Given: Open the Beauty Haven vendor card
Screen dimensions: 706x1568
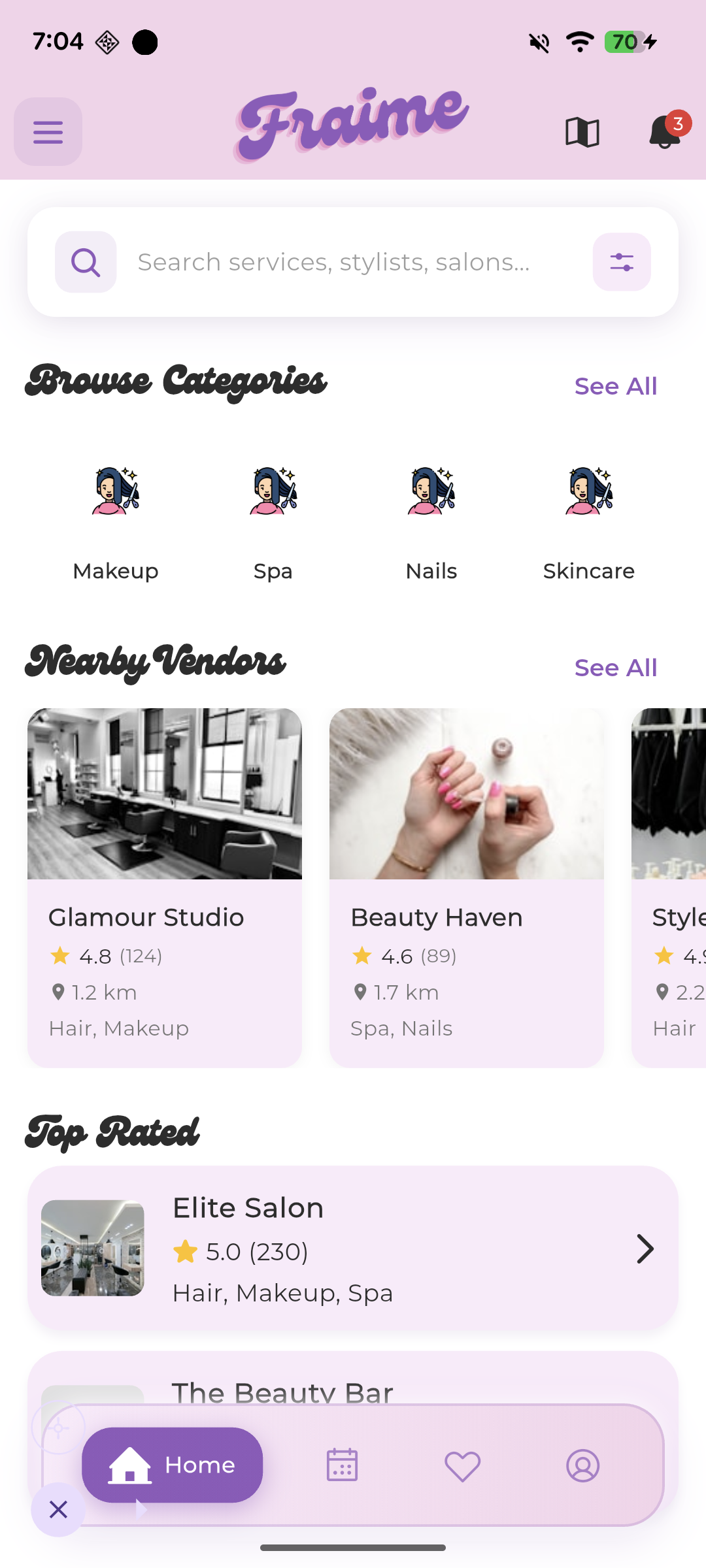Looking at the screenshot, I should pyautogui.click(x=467, y=888).
